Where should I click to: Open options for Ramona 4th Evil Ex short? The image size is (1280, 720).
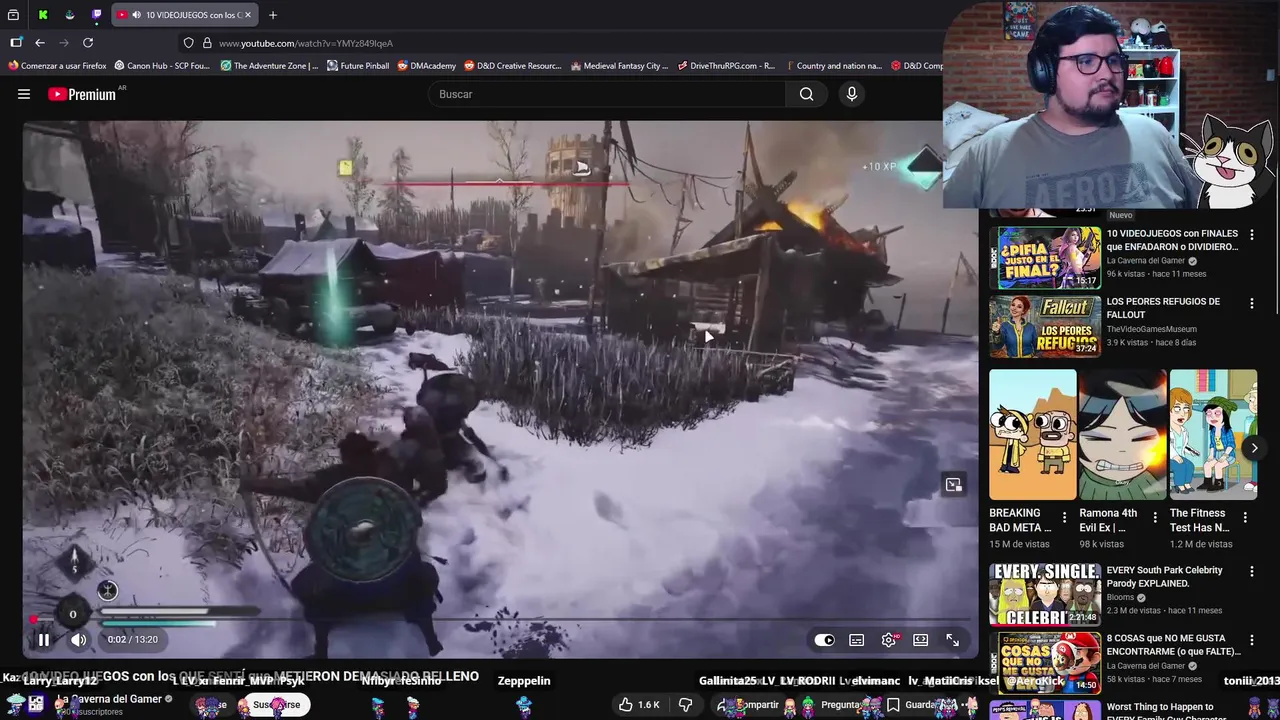pos(1155,518)
